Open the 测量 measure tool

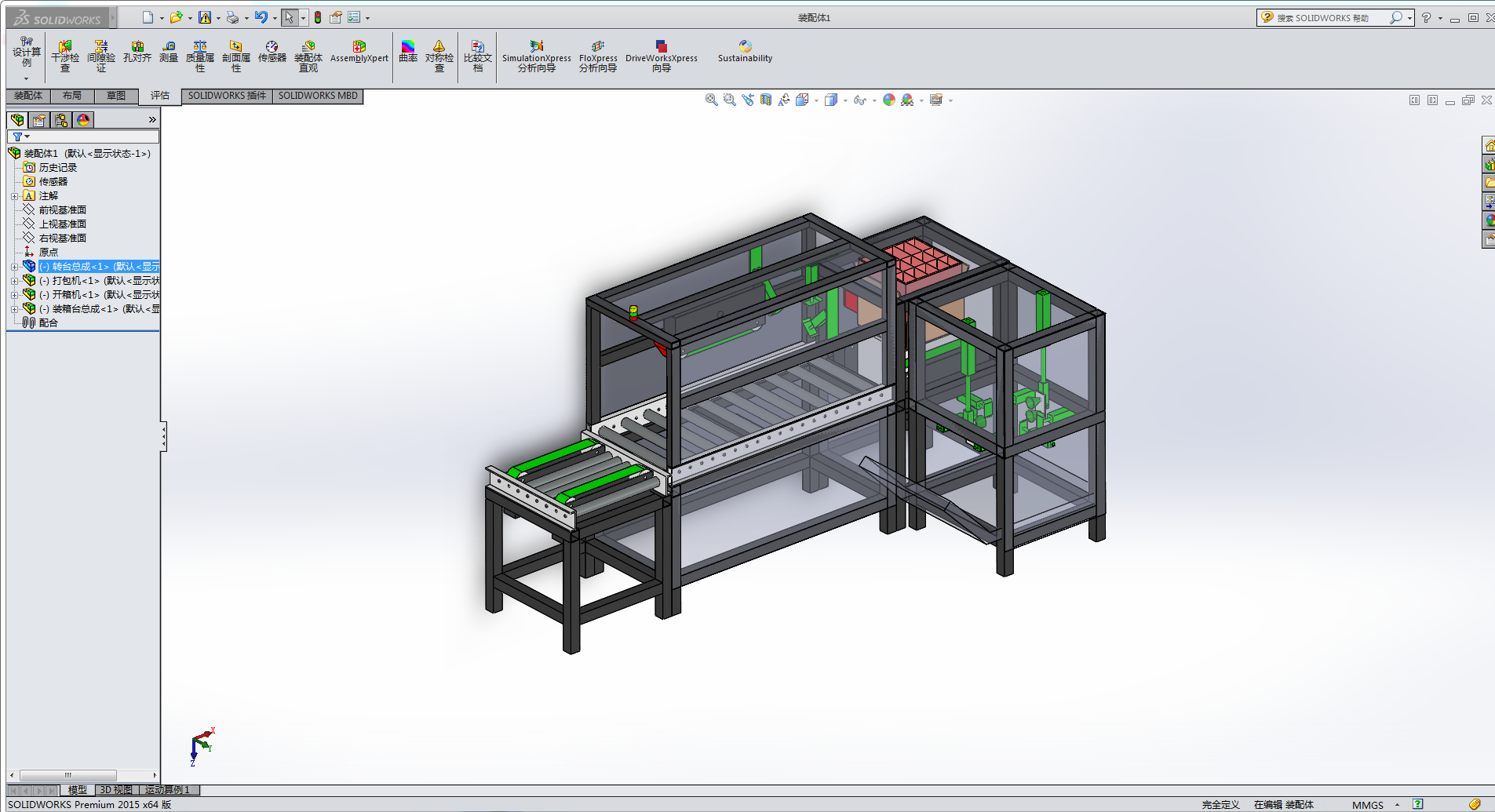tap(169, 52)
